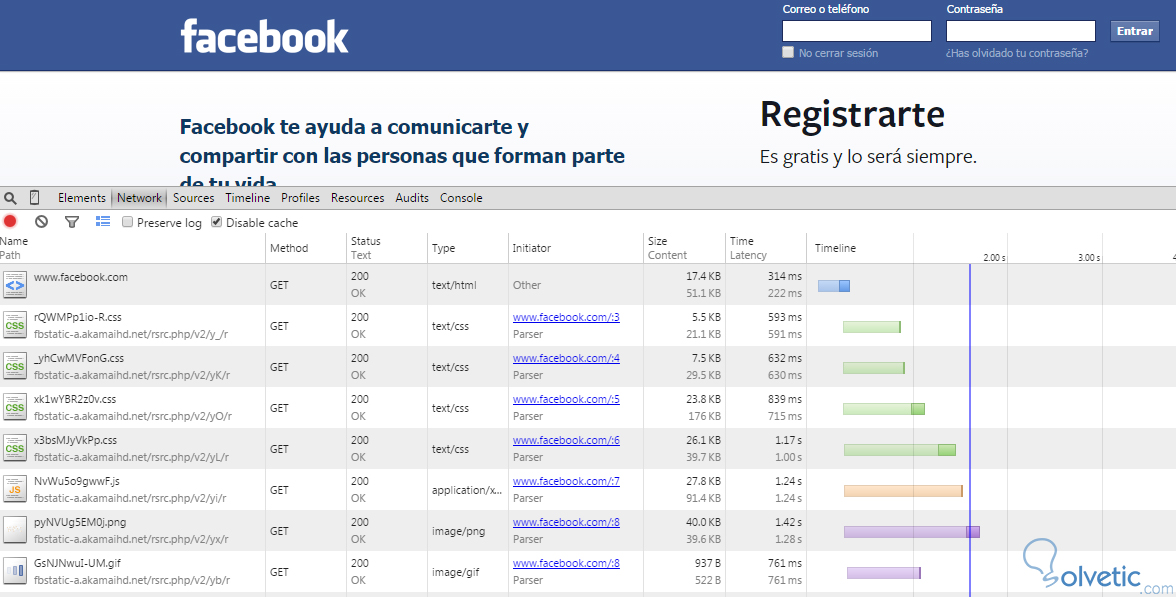Image resolution: width=1176 pixels, height=597 pixels.
Task: Click the CSS file icon for x3bsMJyVkPp.css
Action: [x=14, y=448]
